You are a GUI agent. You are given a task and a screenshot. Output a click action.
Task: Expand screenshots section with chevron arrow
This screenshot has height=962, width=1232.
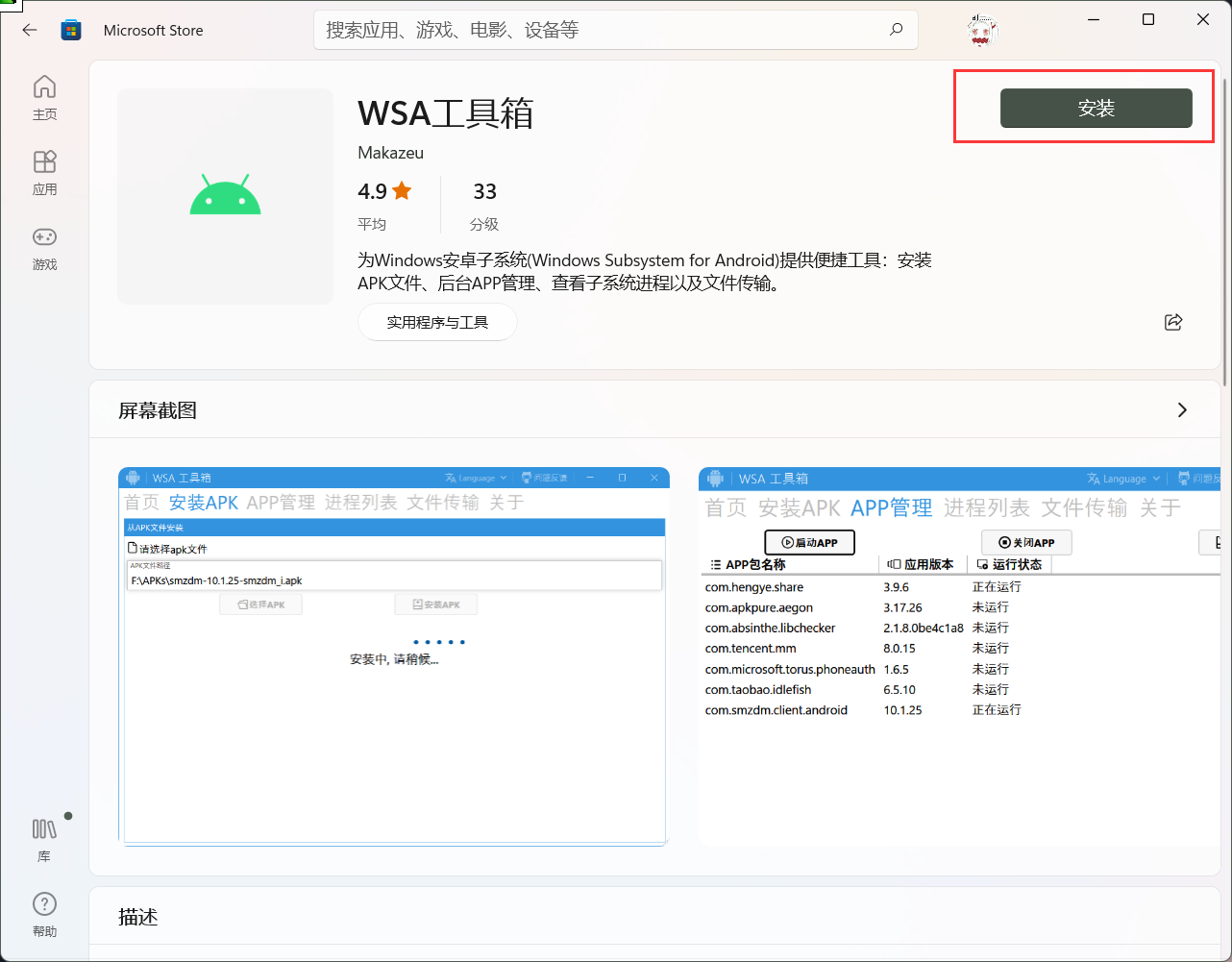[x=1182, y=410]
